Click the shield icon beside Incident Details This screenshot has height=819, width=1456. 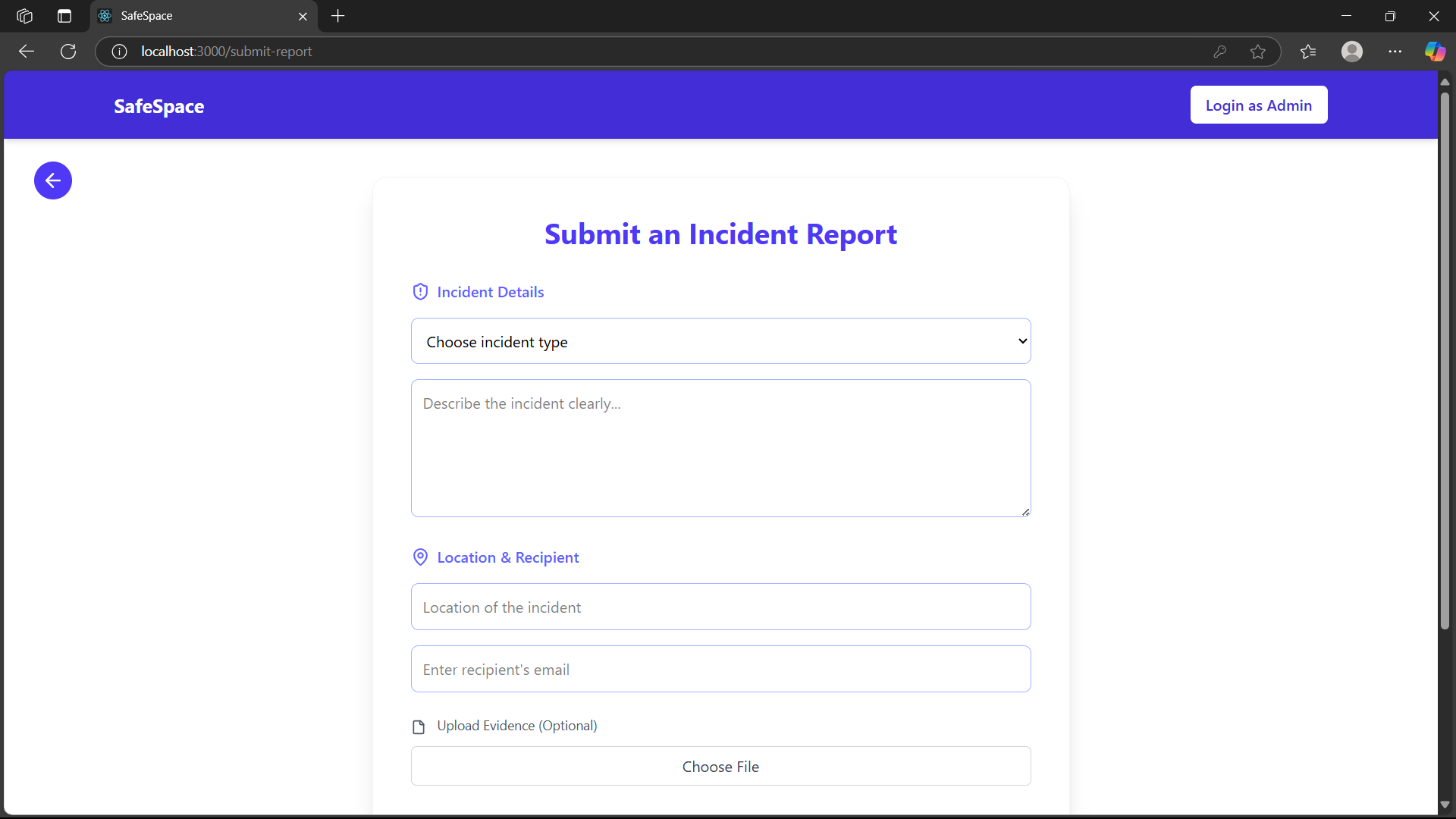tap(420, 292)
